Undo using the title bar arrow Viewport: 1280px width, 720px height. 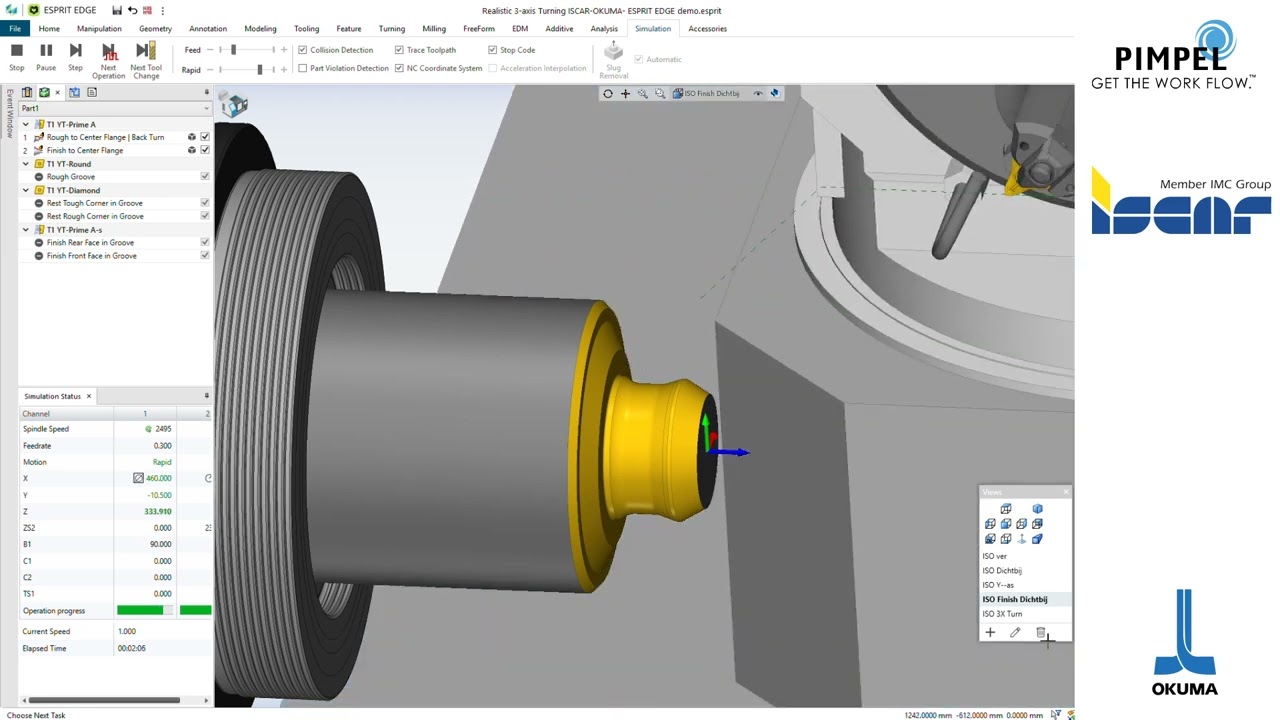pyautogui.click(x=132, y=10)
